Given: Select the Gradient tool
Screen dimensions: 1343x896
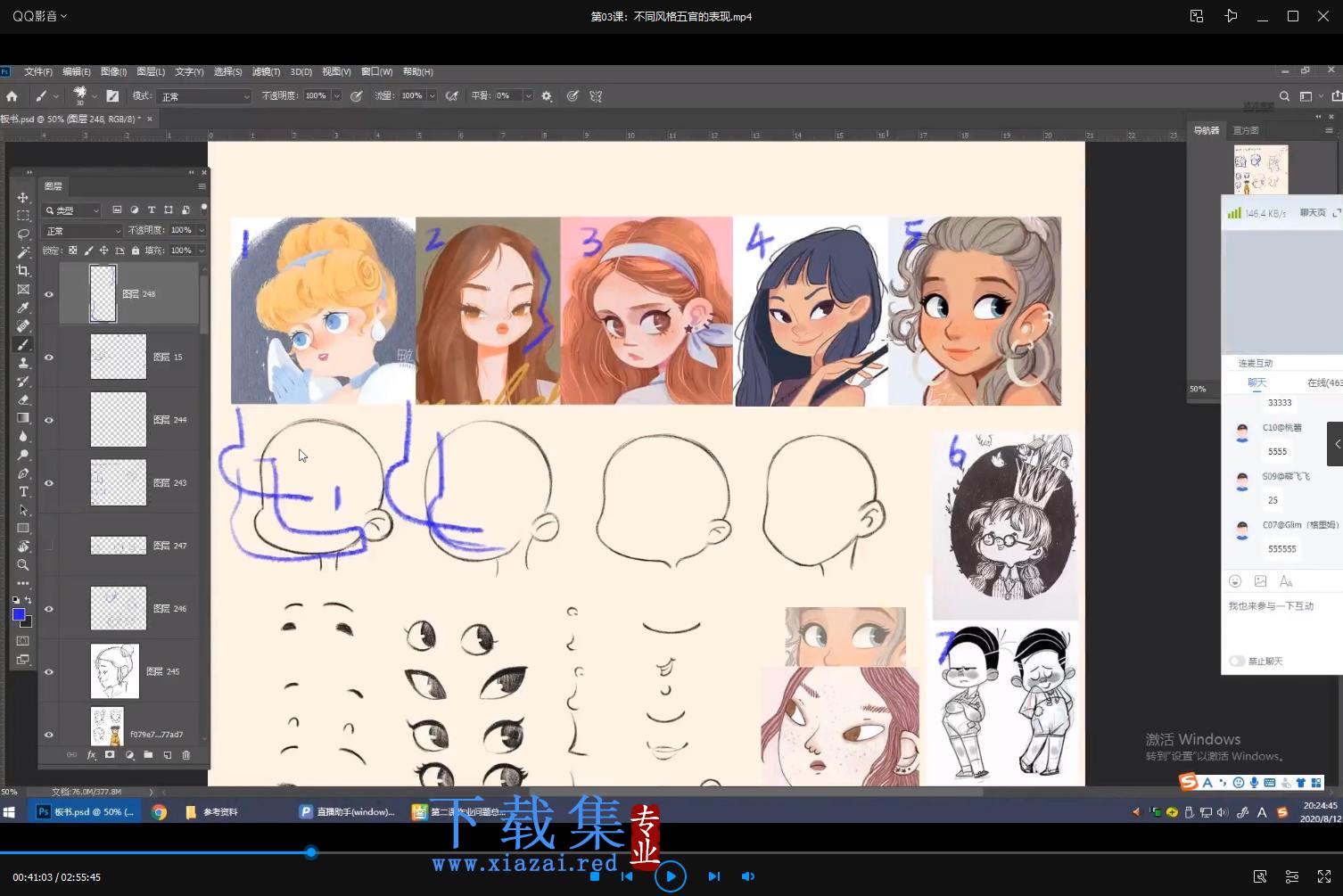Looking at the screenshot, I should [23, 418].
